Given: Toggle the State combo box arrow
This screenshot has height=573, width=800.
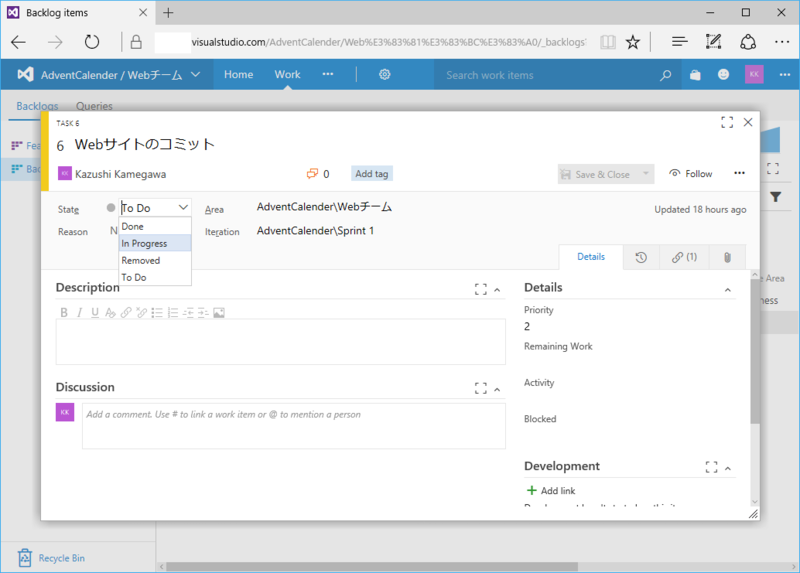Looking at the screenshot, I should point(183,208).
